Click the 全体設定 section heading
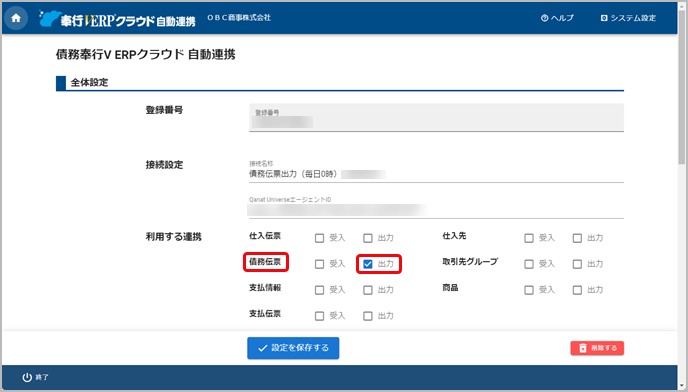The width and height of the screenshot is (688, 392). pos(90,83)
